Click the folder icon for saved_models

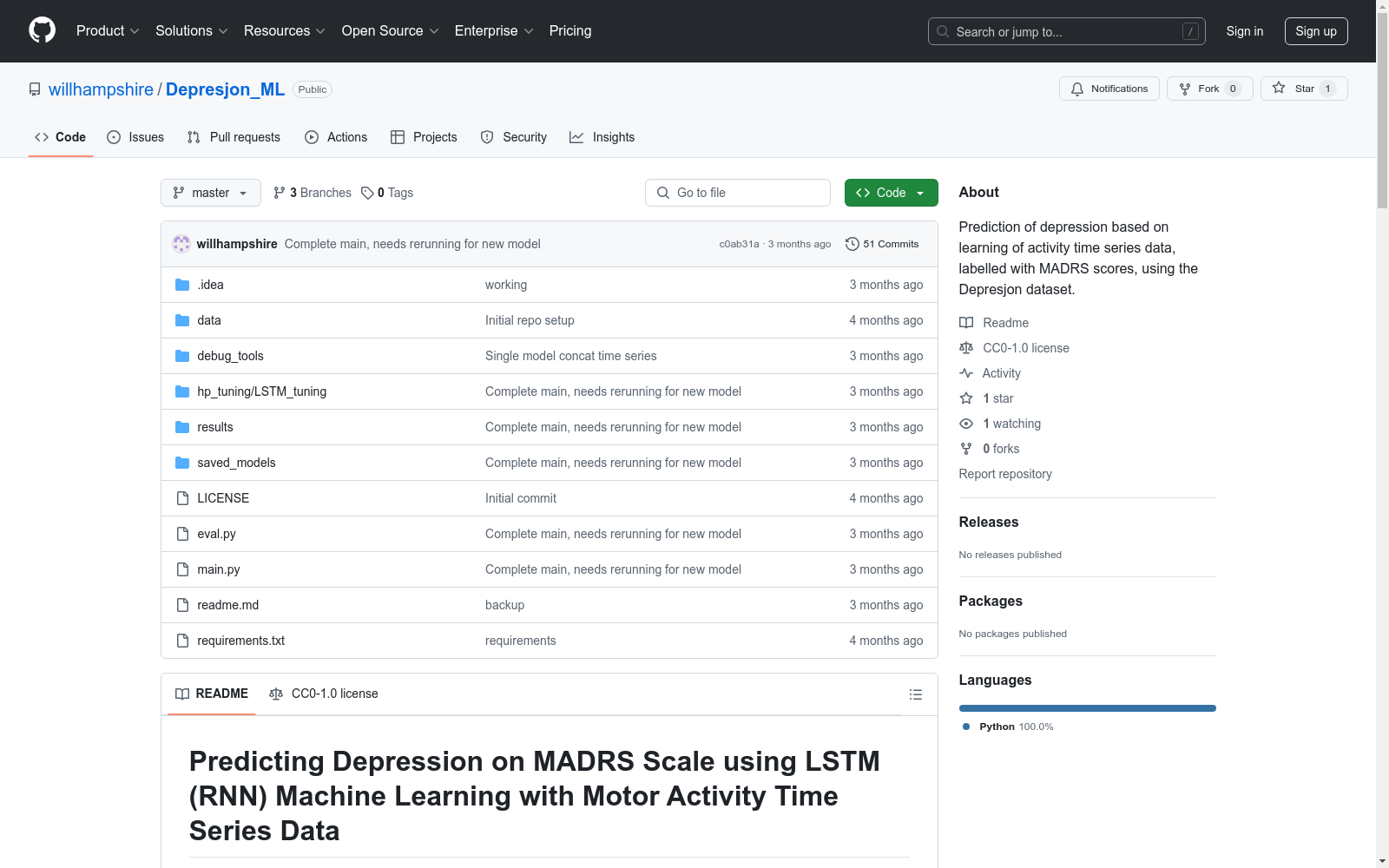182,463
